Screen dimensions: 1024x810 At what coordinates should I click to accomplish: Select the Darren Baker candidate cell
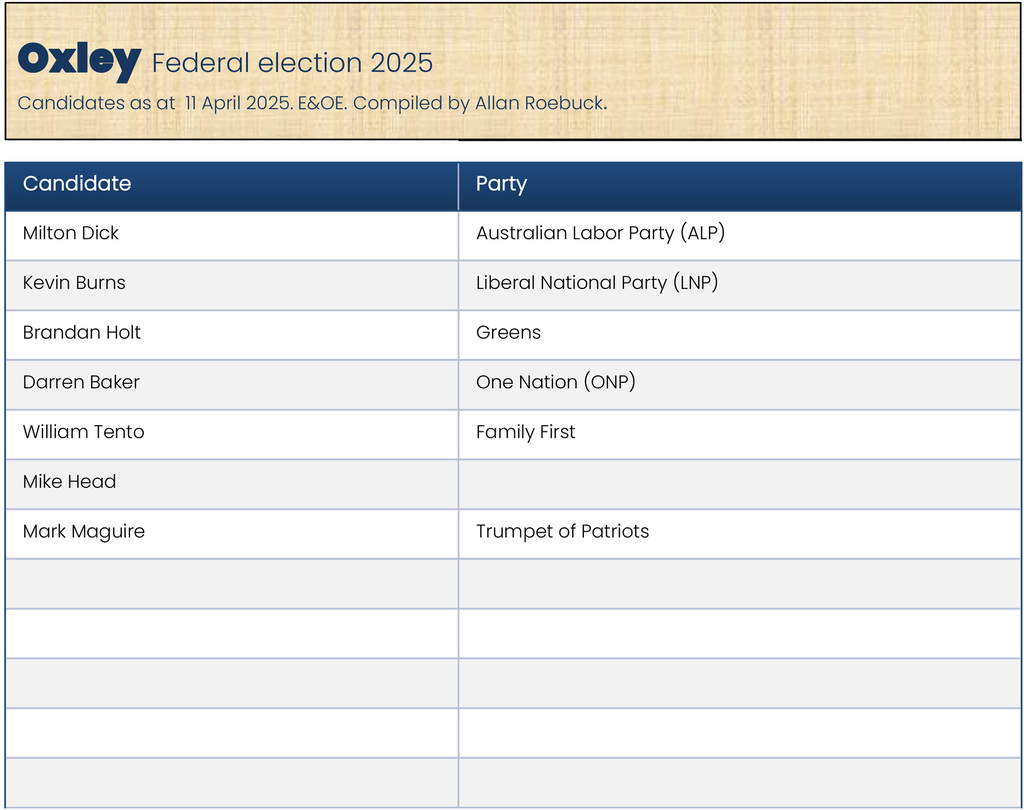81,382
